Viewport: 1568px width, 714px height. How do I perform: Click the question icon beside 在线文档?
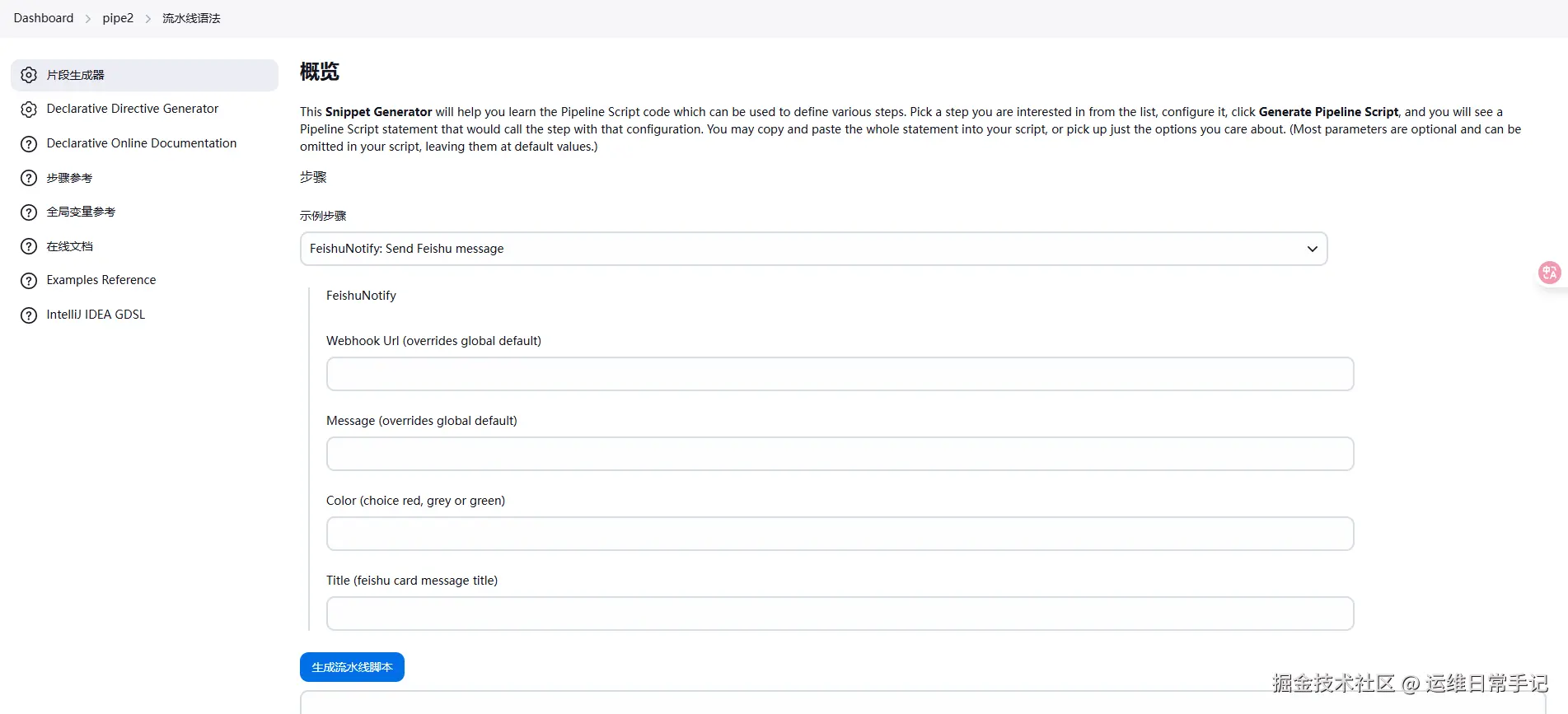29,246
